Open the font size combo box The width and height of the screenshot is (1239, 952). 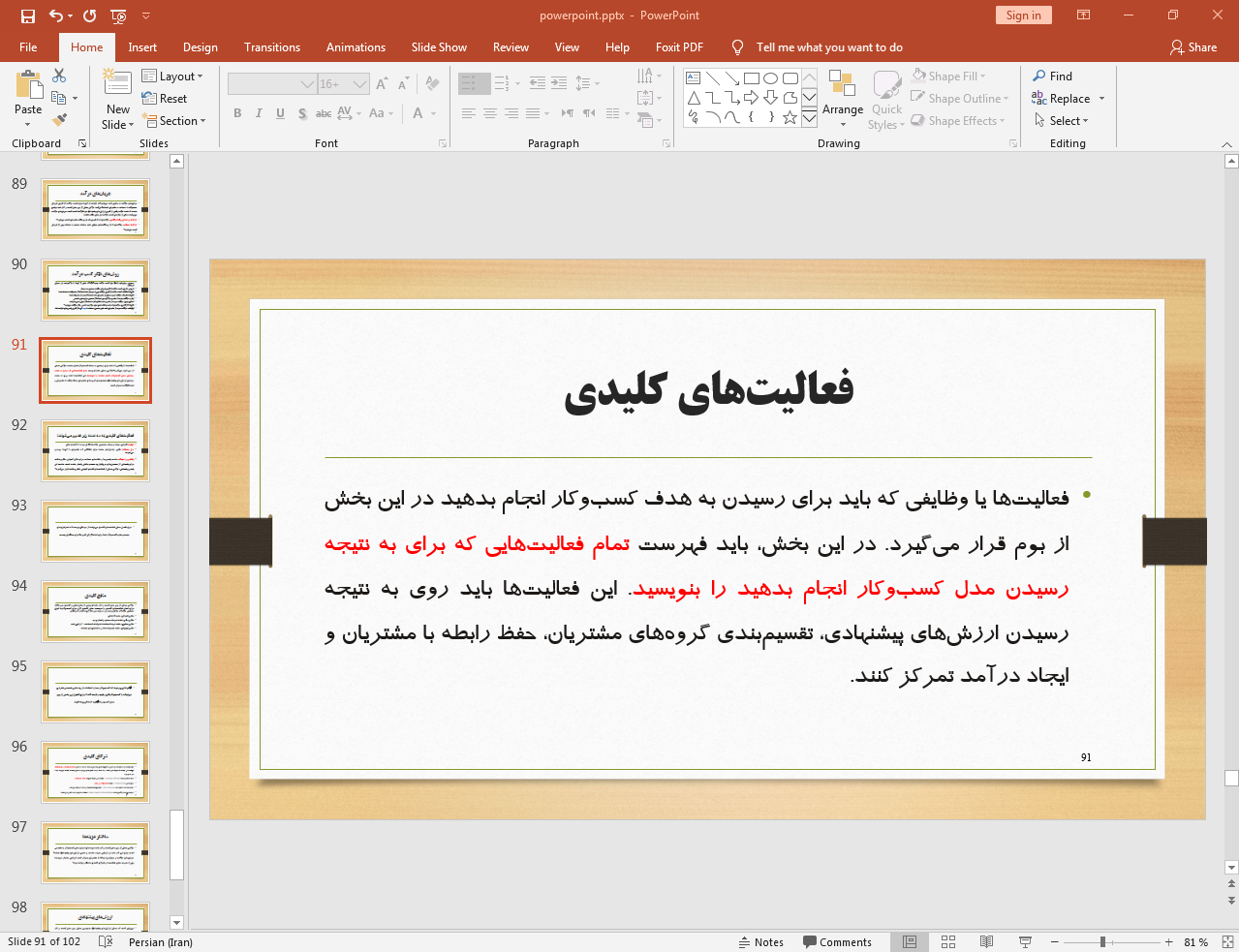point(344,84)
